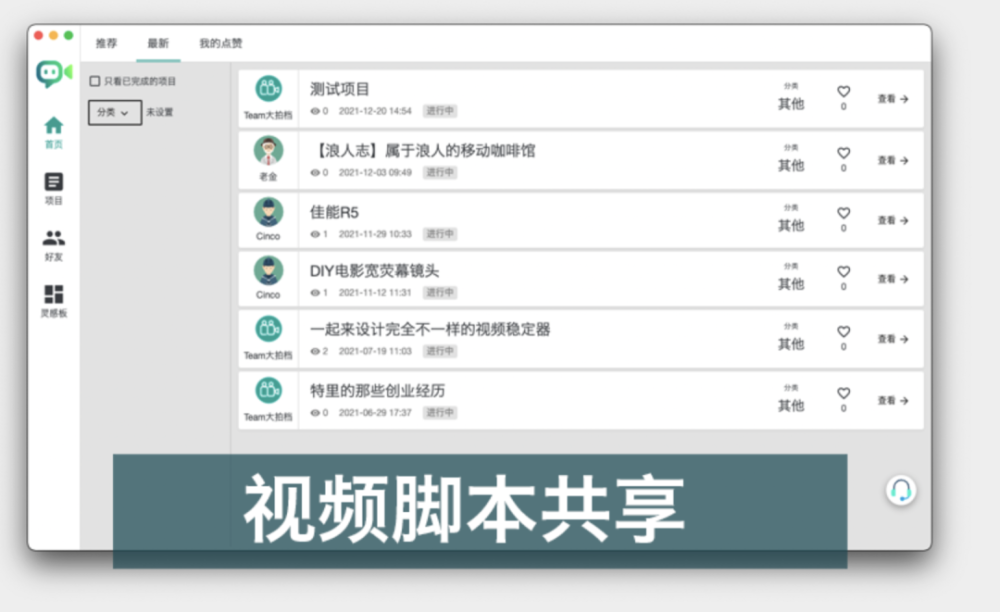This screenshot has height=612, width=1000.
Task: Click views eye icon under 【浪人志】
Action: pyautogui.click(x=314, y=173)
